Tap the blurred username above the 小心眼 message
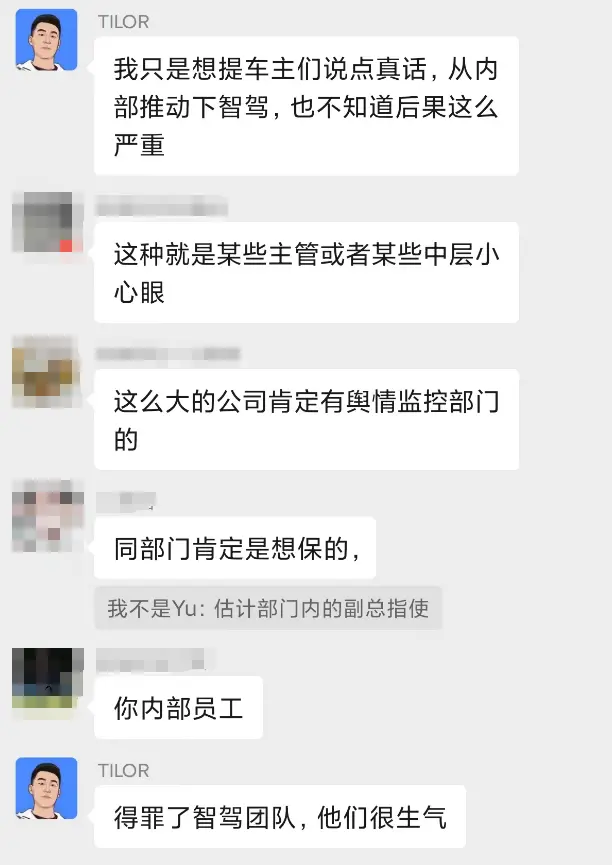 [161, 206]
